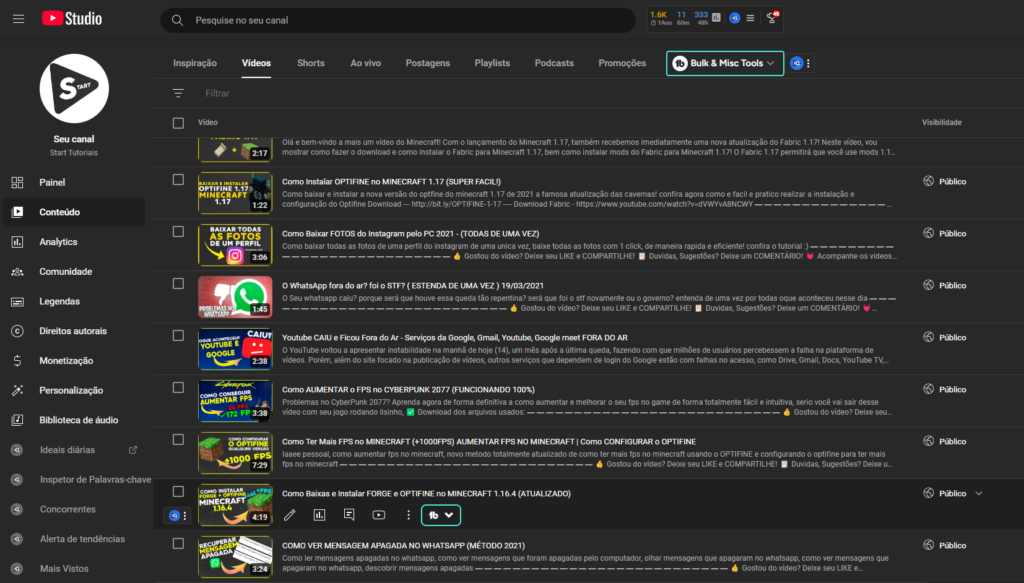Click the Start channel avatar
The height and width of the screenshot is (583, 1024).
(74, 89)
